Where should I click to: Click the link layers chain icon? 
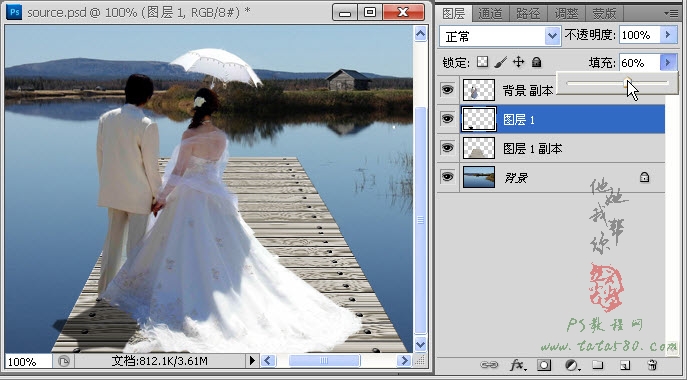pos(489,365)
